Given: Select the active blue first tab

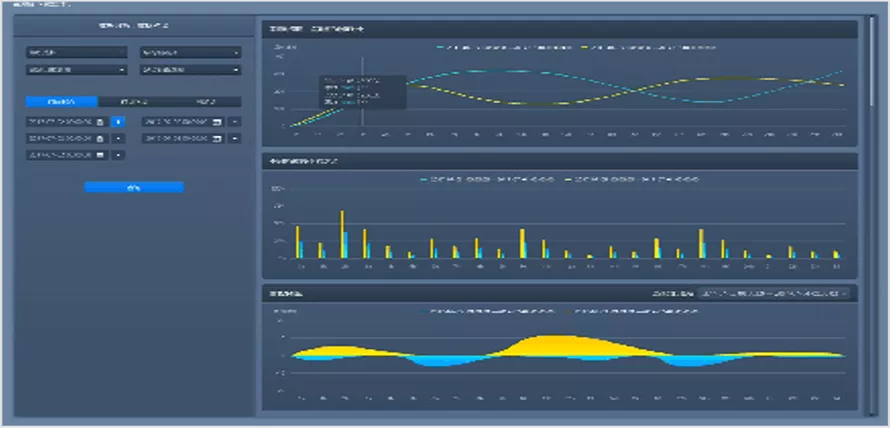Looking at the screenshot, I should point(62,102).
